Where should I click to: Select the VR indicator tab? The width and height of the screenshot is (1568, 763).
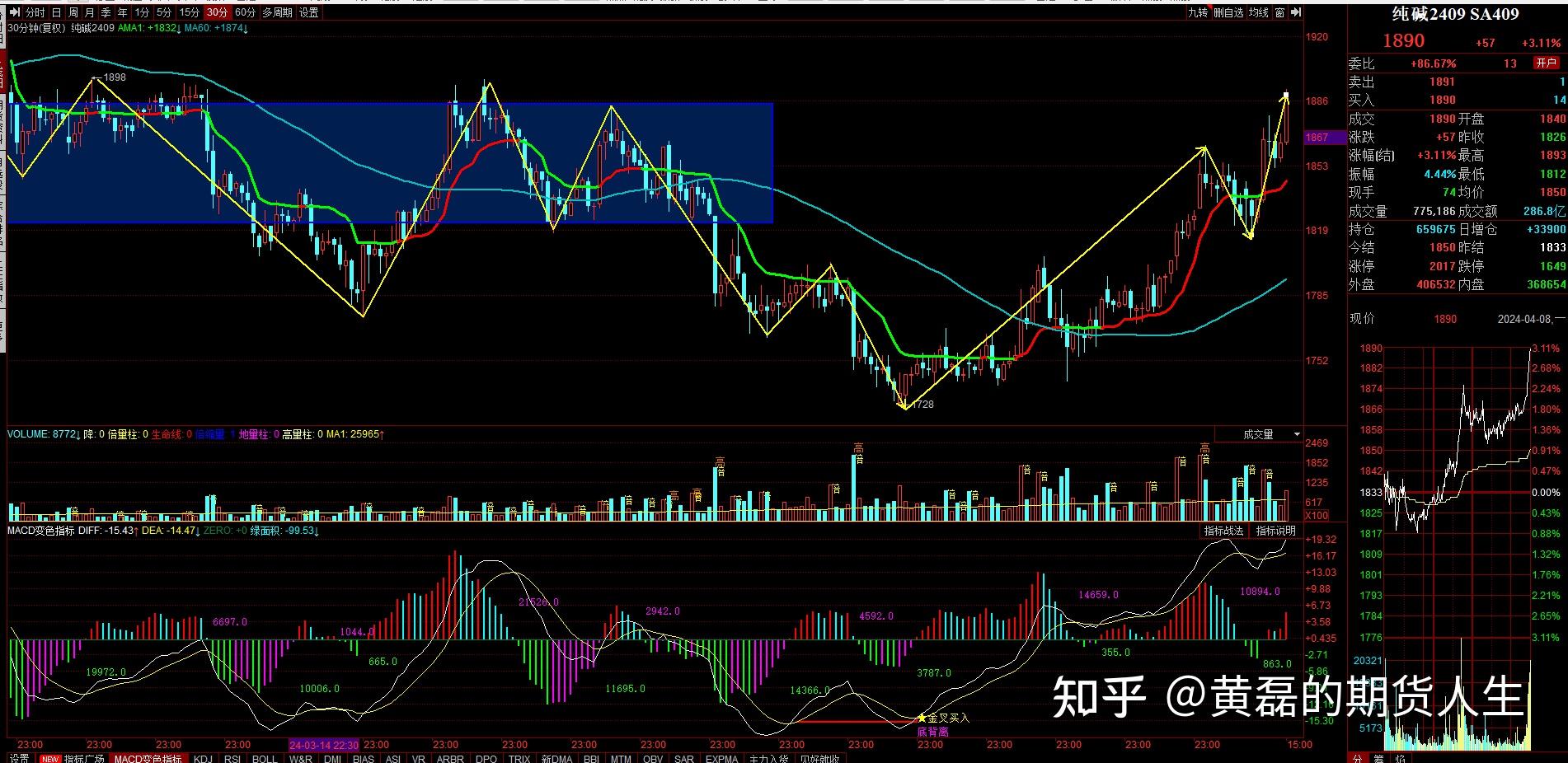pyautogui.click(x=418, y=758)
